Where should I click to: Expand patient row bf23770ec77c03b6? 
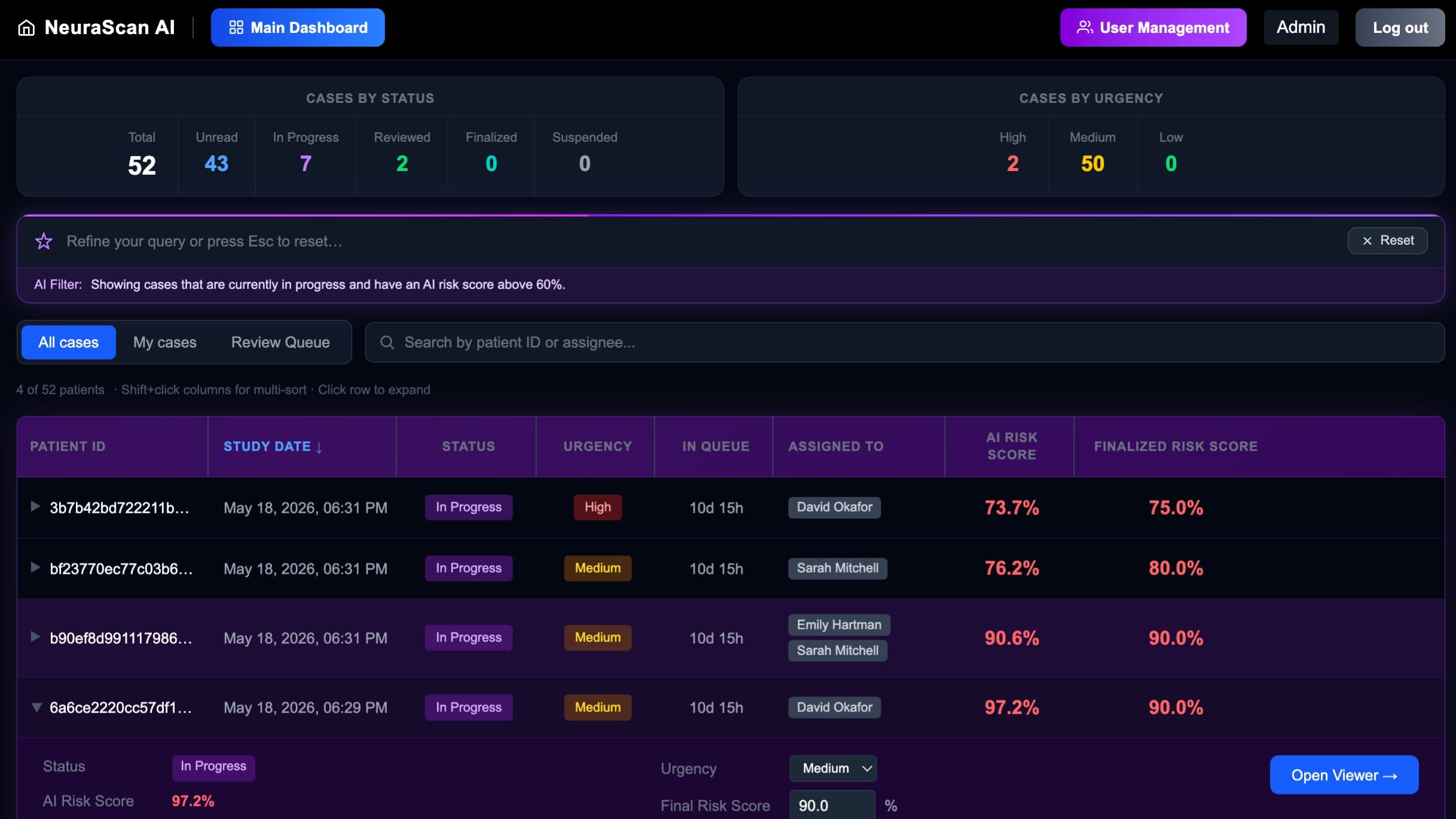click(35, 567)
